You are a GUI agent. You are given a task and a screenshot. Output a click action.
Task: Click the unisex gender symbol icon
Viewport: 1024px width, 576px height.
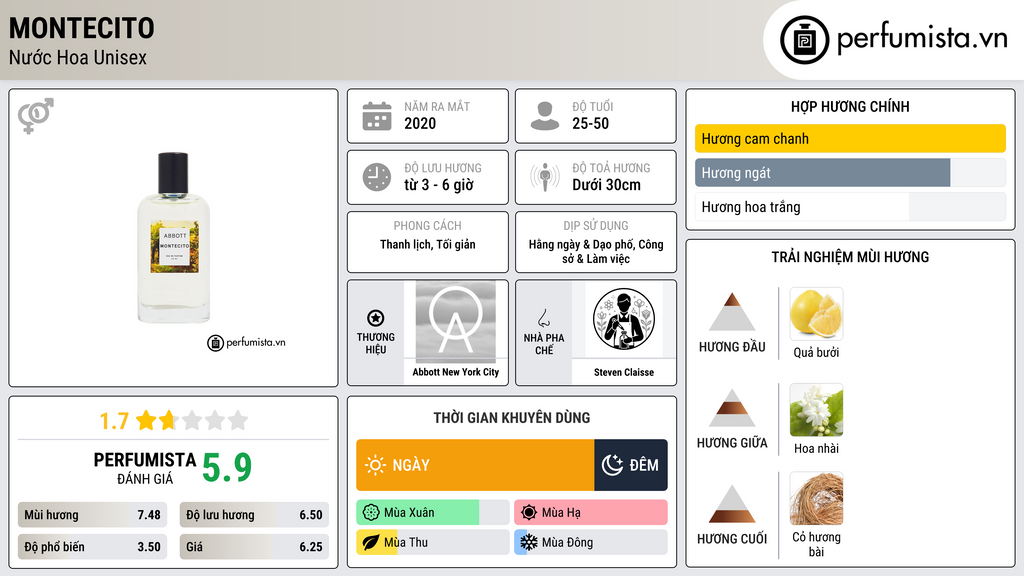(36, 116)
